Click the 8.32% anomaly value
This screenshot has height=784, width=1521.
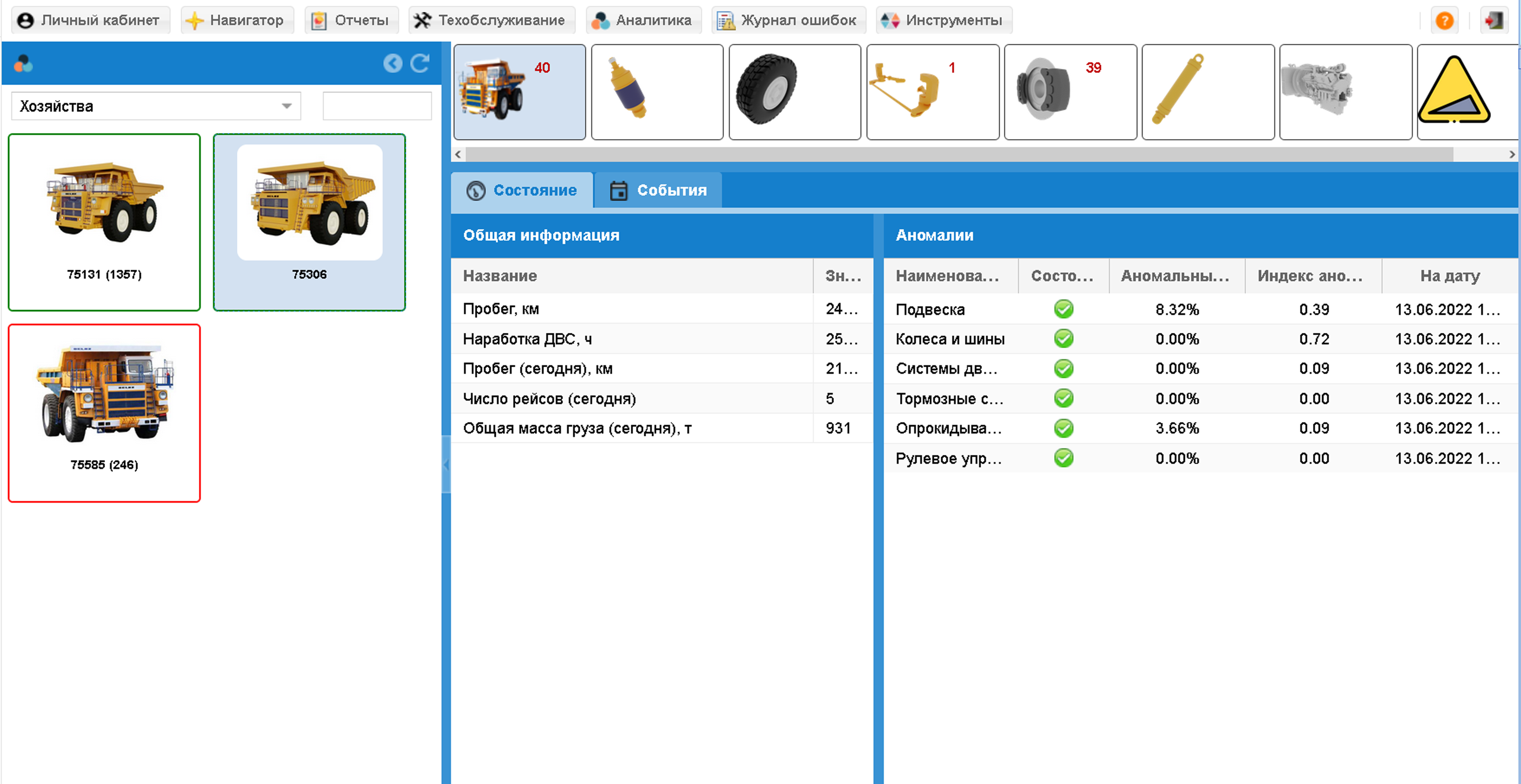pyautogui.click(x=1177, y=309)
